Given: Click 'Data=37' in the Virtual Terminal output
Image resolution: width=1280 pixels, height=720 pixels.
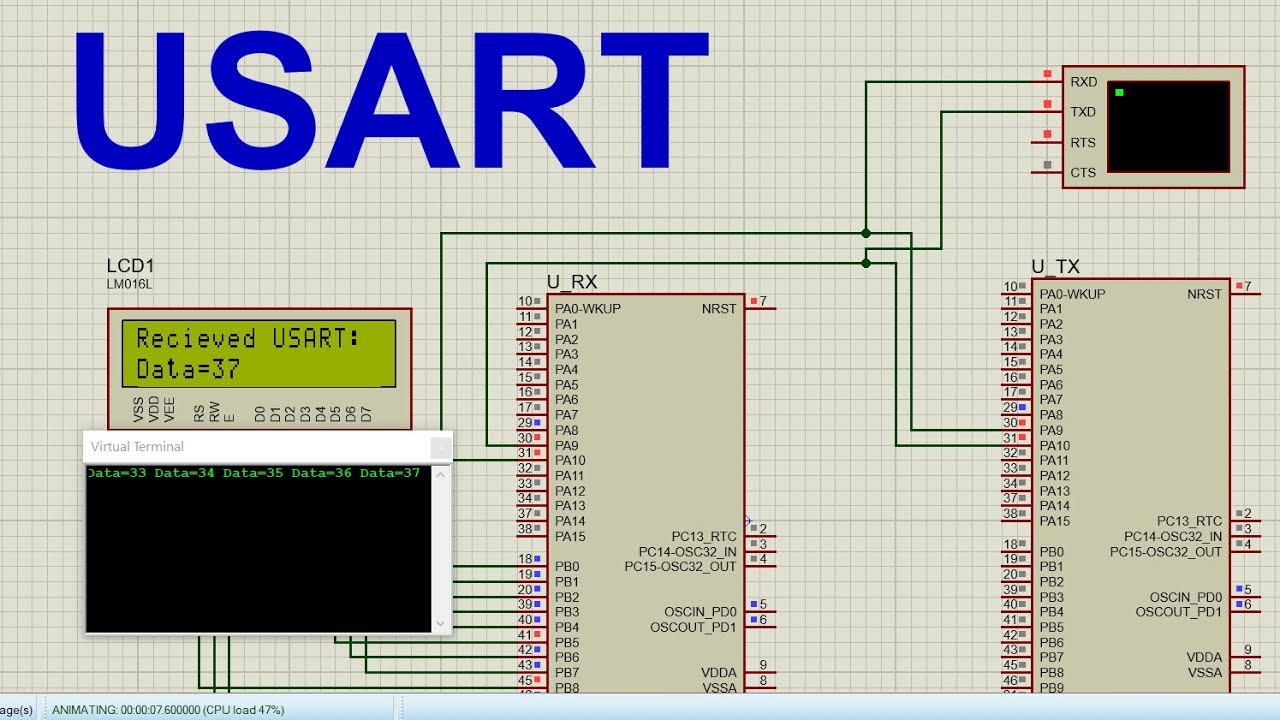Looking at the screenshot, I should click(x=390, y=473).
